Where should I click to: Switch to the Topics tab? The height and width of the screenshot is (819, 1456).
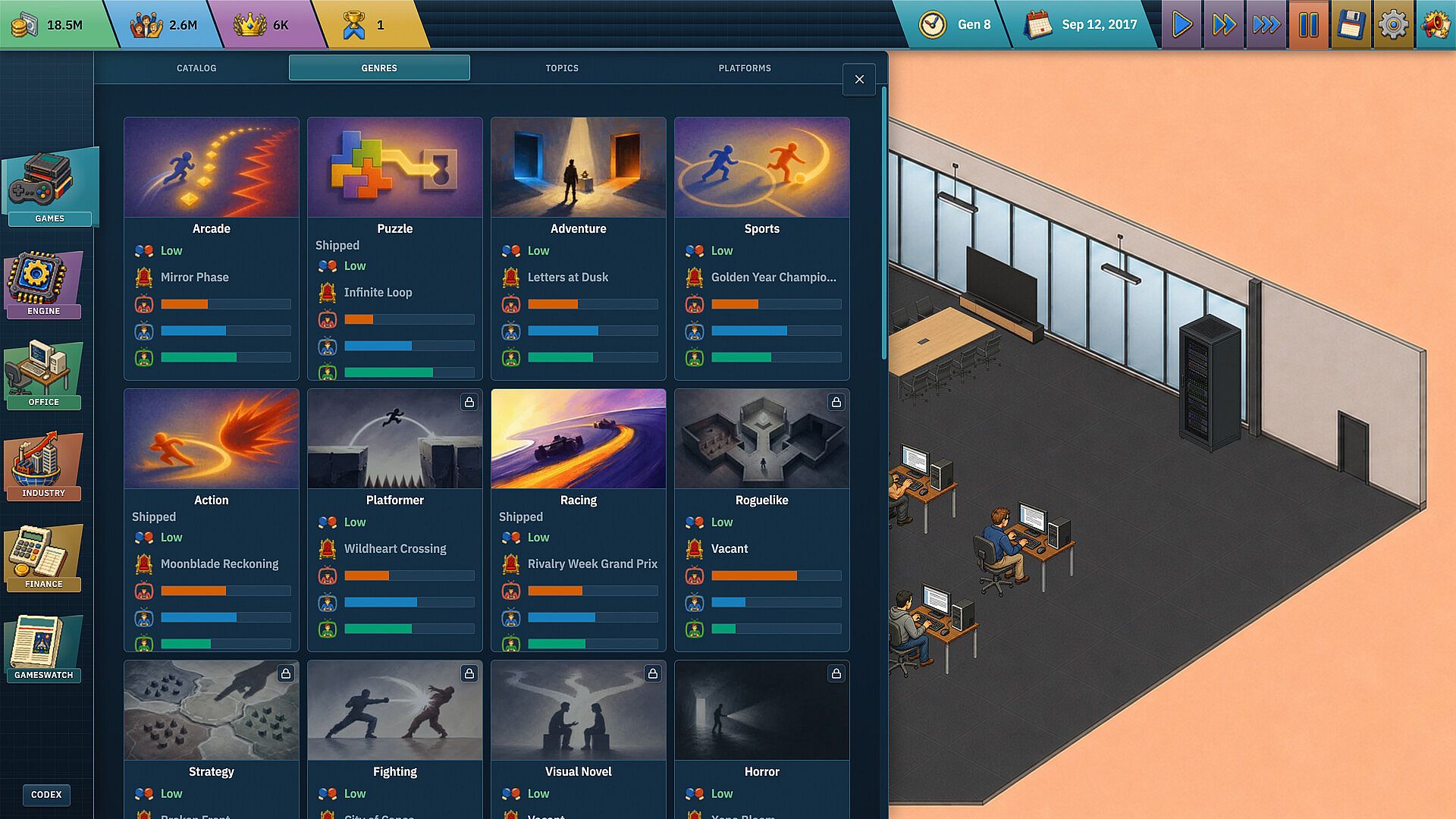(x=562, y=68)
